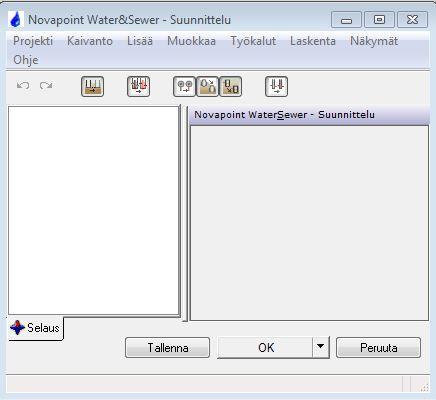Expand the OK button dropdown arrow
436x400 pixels.
pyautogui.click(x=321, y=347)
